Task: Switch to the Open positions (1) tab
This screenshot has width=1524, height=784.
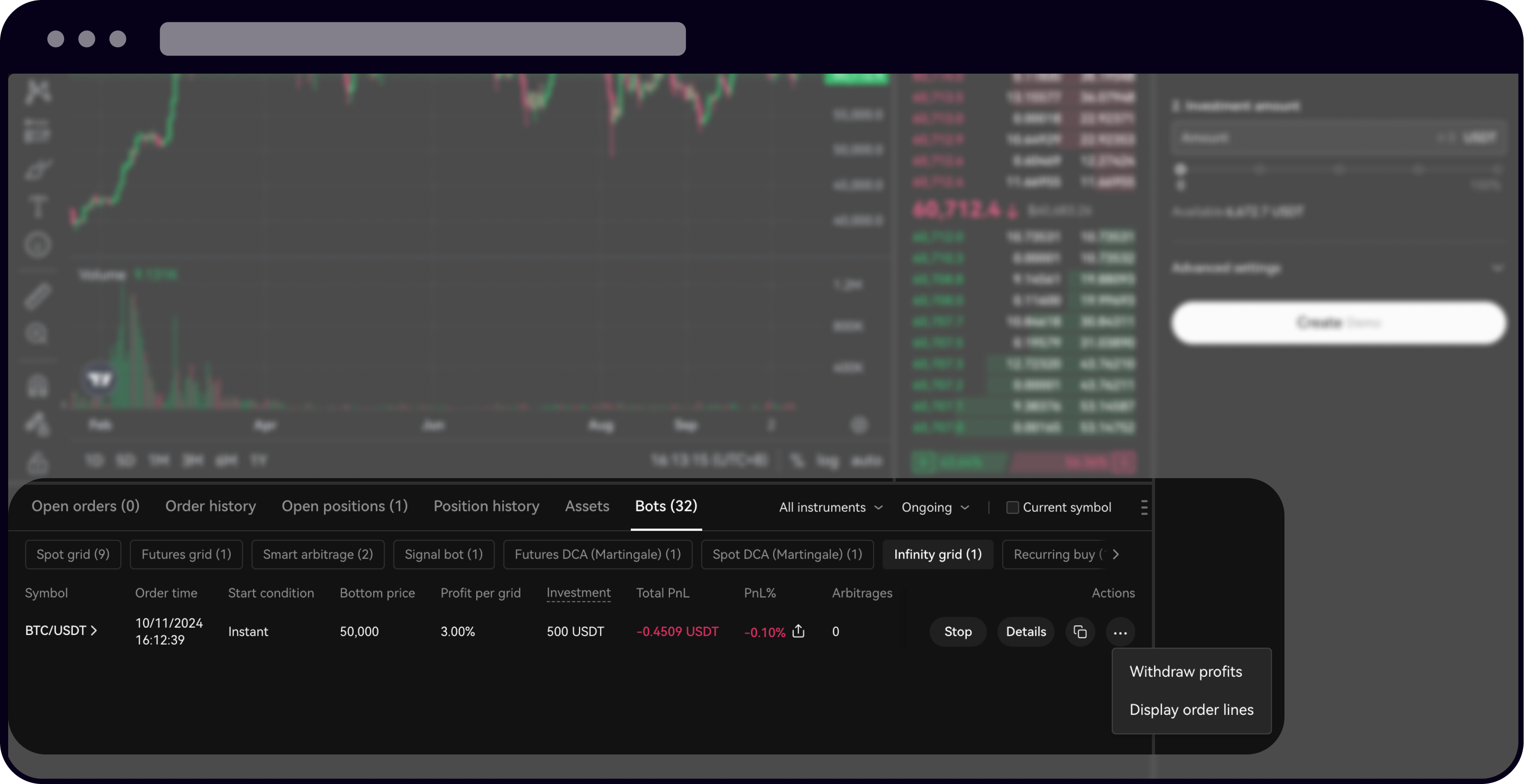Action: (x=345, y=506)
